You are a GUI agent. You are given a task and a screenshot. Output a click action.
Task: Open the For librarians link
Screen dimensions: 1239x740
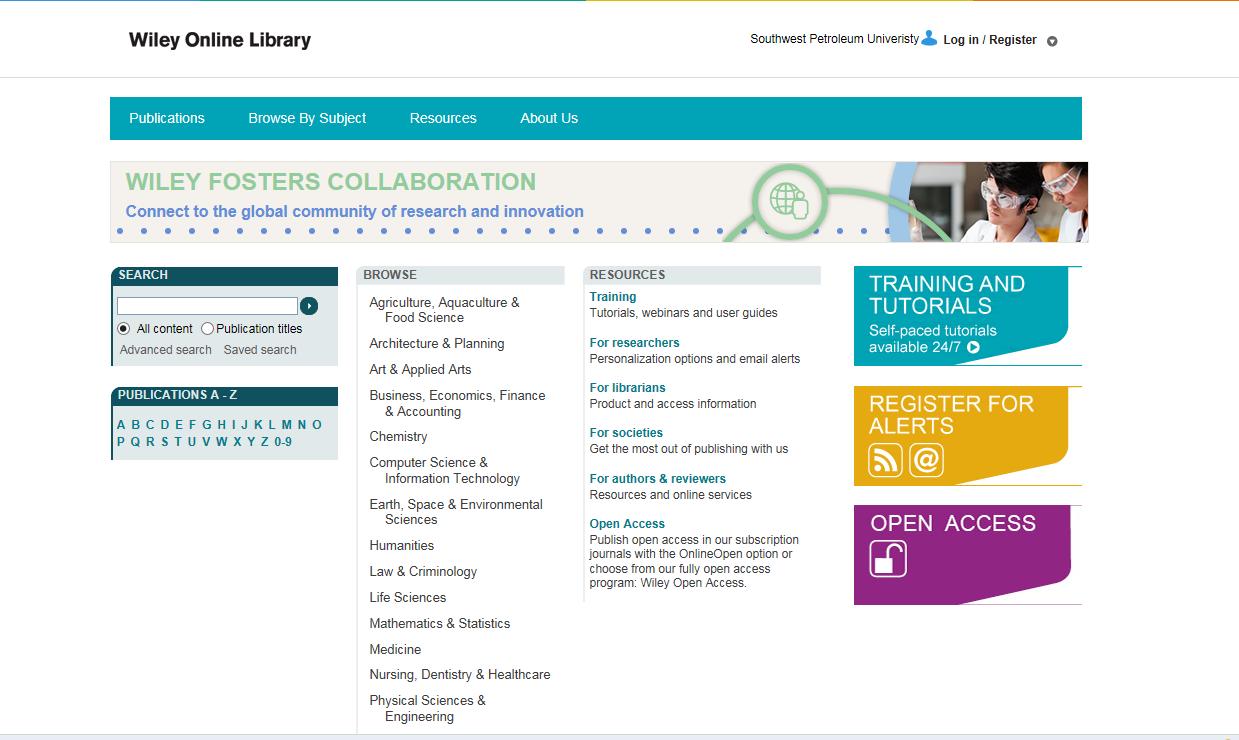pos(628,388)
